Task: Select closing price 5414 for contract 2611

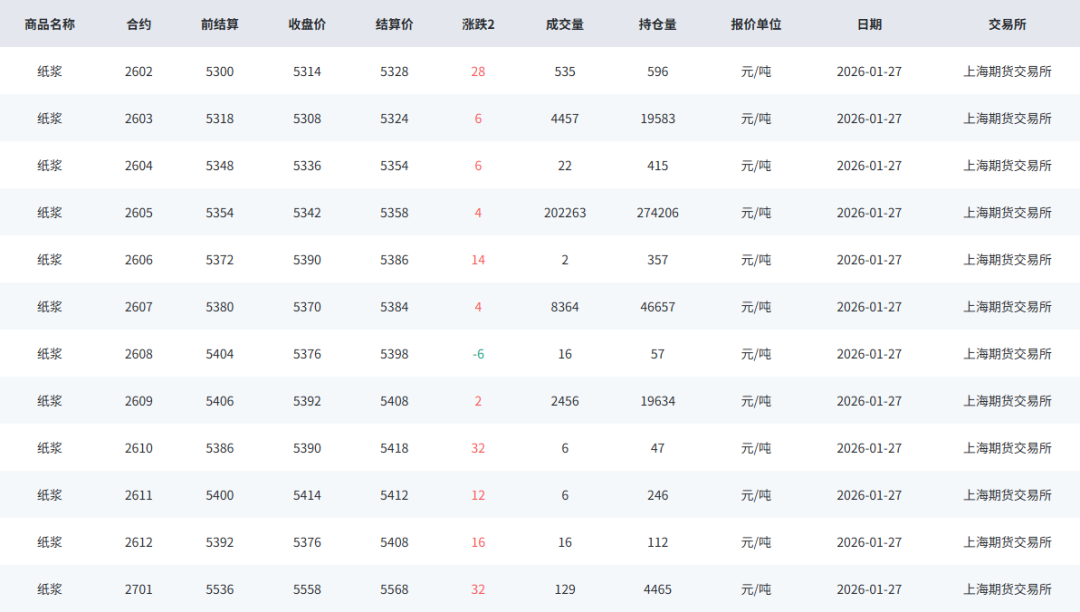Action: [307, 495]
